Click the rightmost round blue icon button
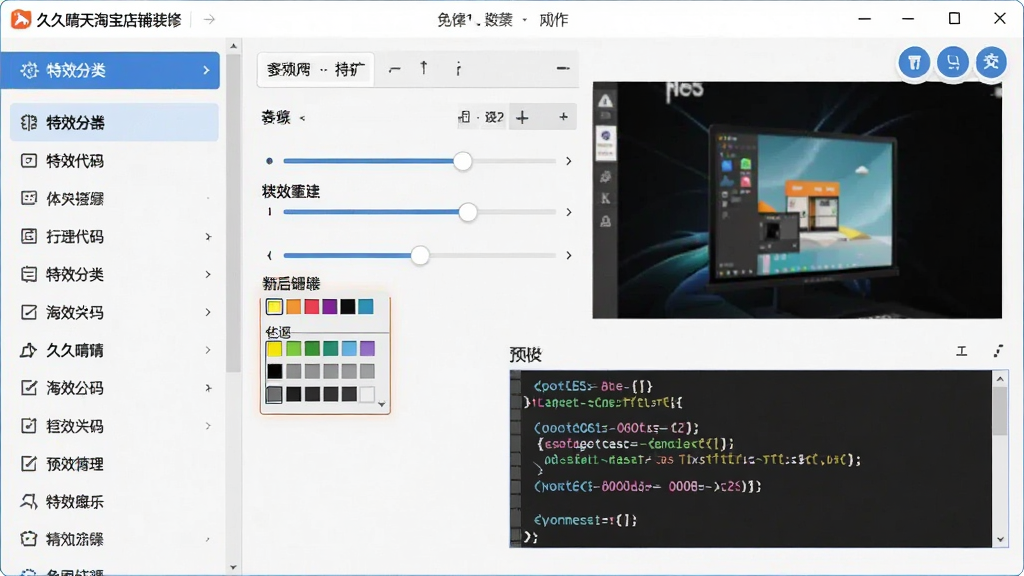 coord(991,63)
